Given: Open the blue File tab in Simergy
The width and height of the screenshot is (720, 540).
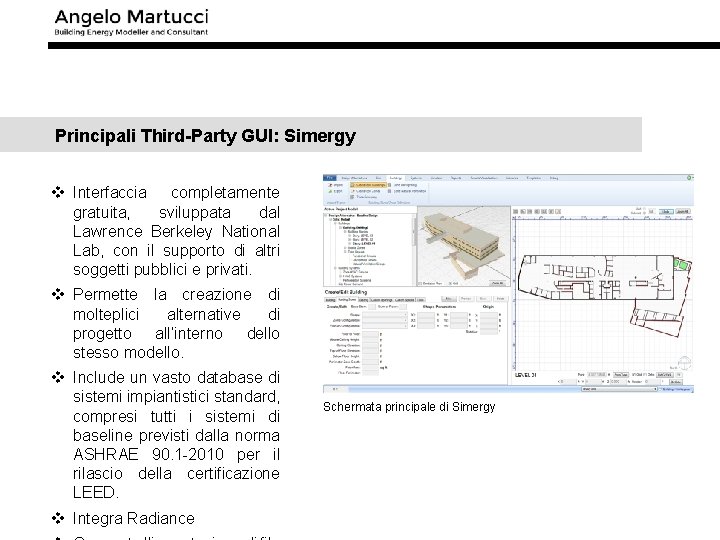Looking at the screenshot, I should [x=330, y=178].
